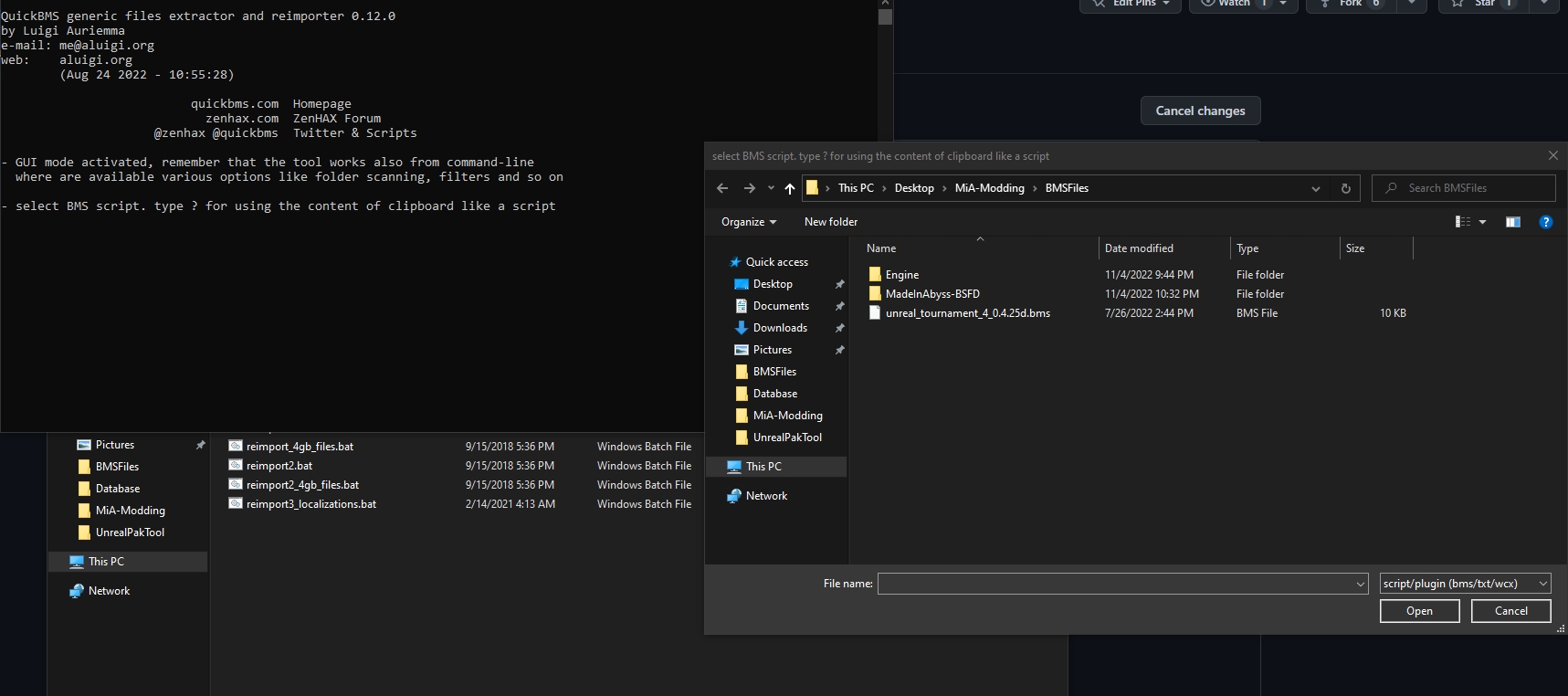
Task: Open the Organize menu
Action: click(x=748, y=222)
